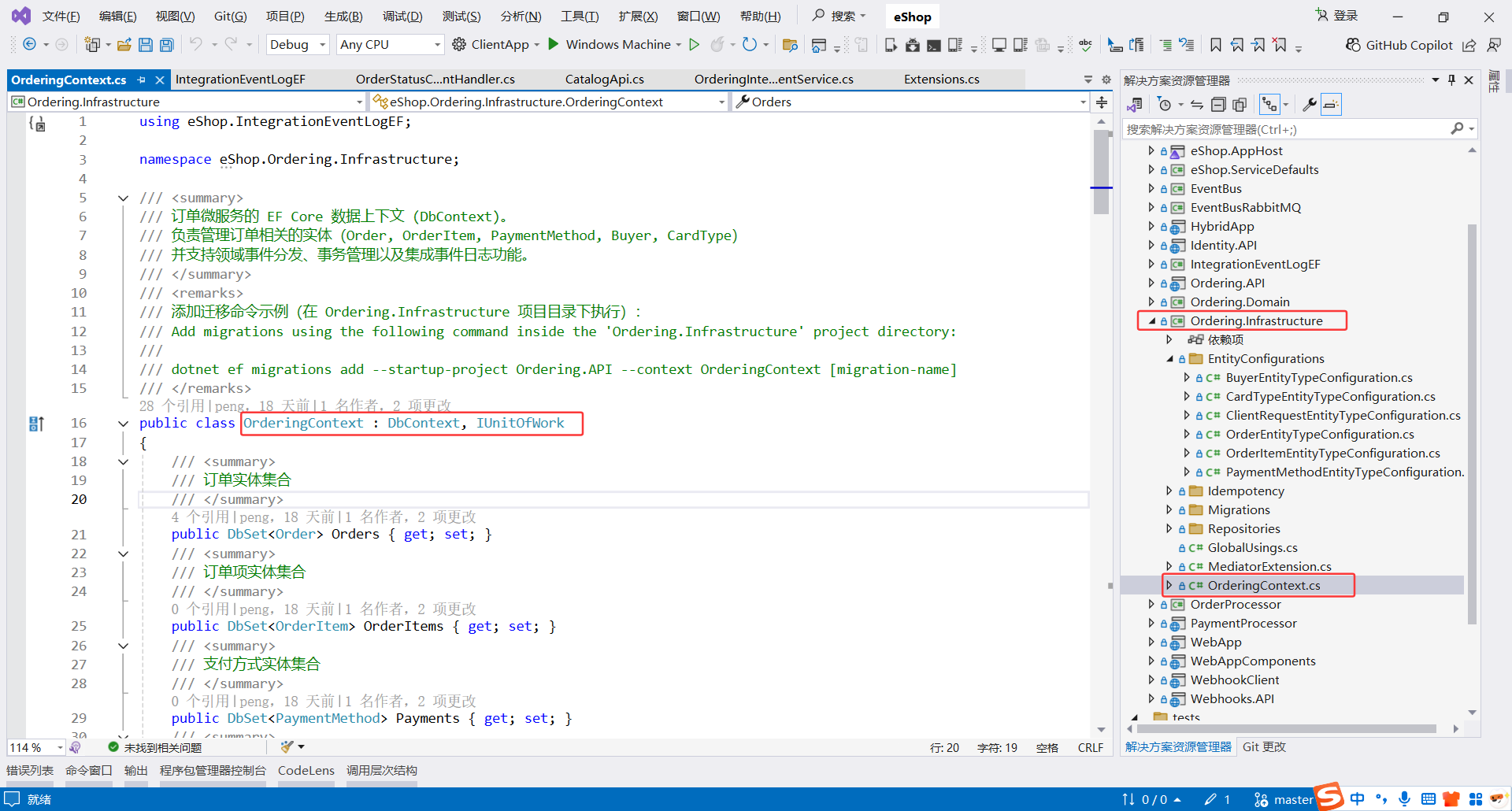This screenshot has height=811, width=1512.
Task: Collapse the summary outline on line 18
Action: click(x=123, y=462)
